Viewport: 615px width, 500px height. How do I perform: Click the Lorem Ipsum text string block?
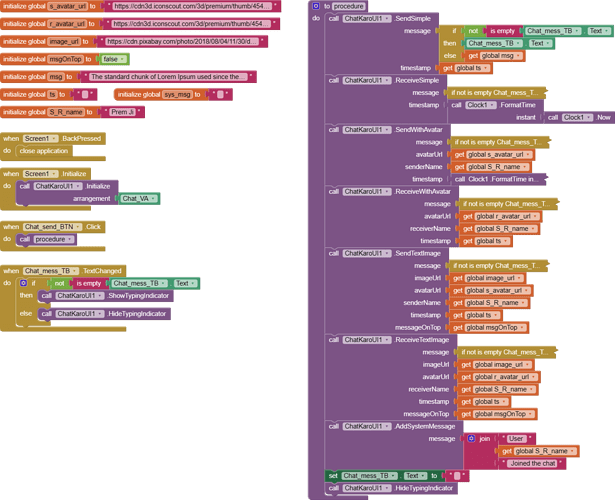[170, 76]
